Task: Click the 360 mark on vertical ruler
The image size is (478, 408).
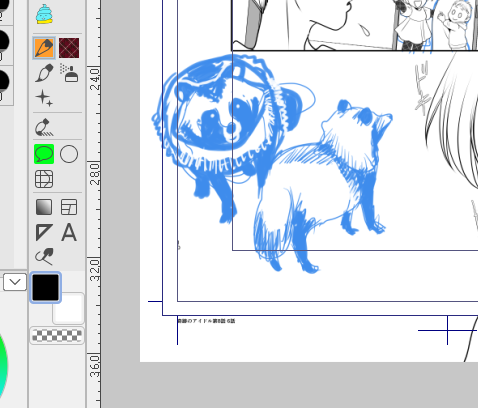Action: 95,366
